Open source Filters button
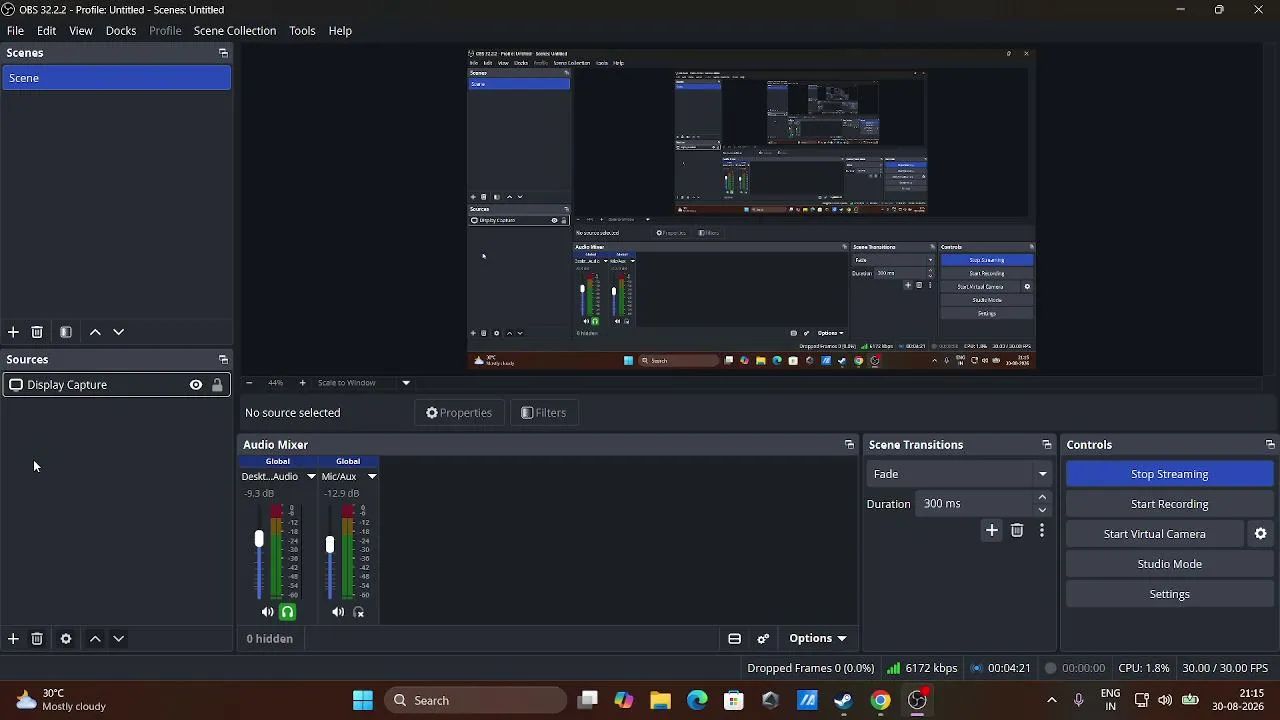The image size is (1280, 720). coord(544,413)
